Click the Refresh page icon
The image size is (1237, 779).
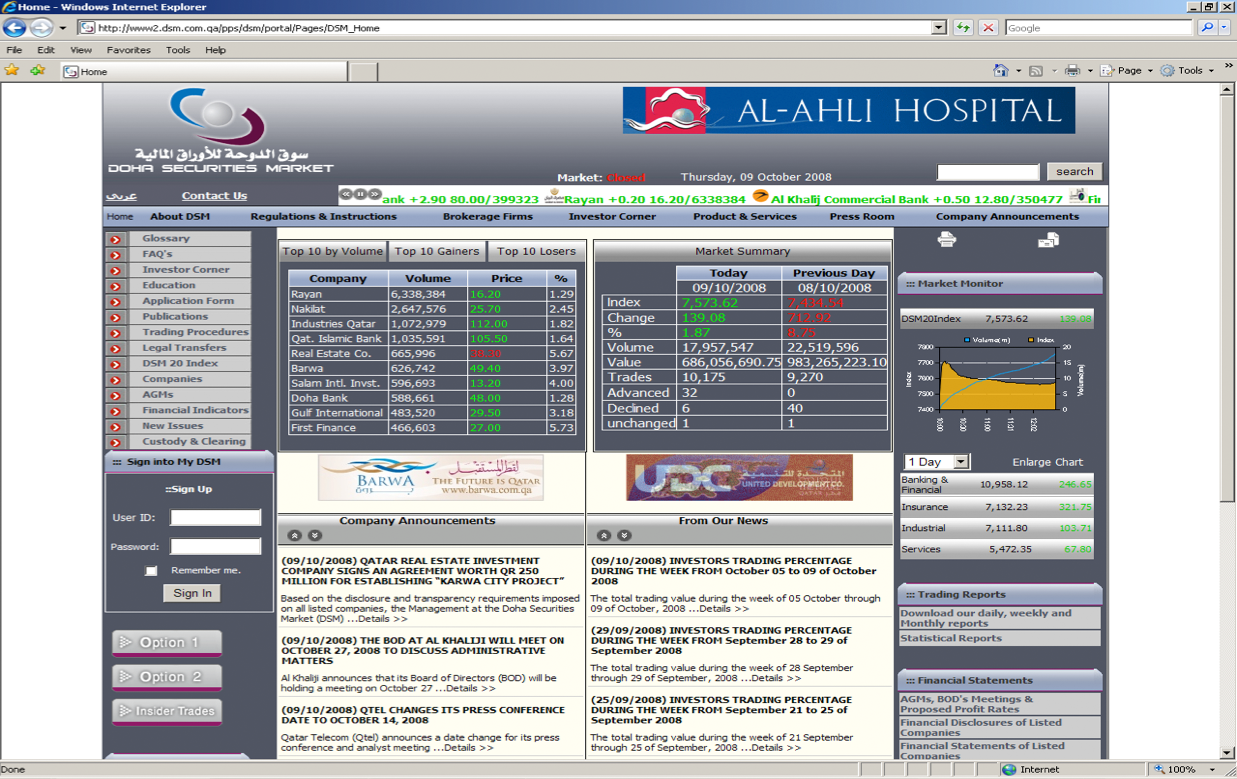pos(963,28)
